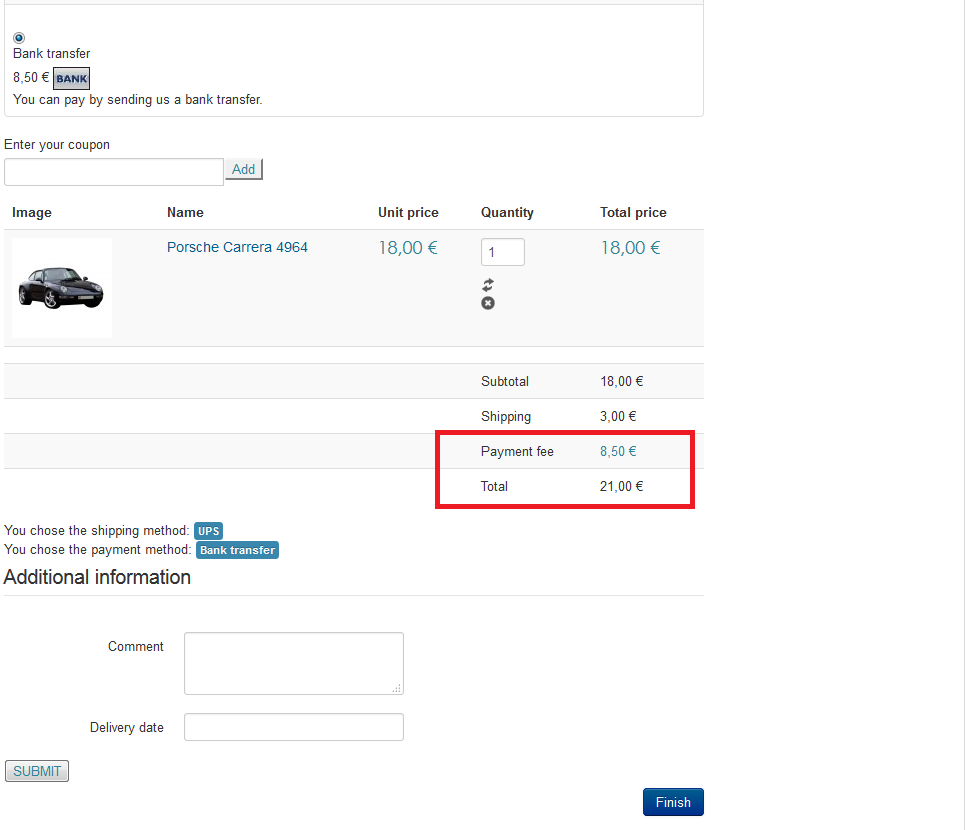Focus the quantity field showing 1

(502, 252)
